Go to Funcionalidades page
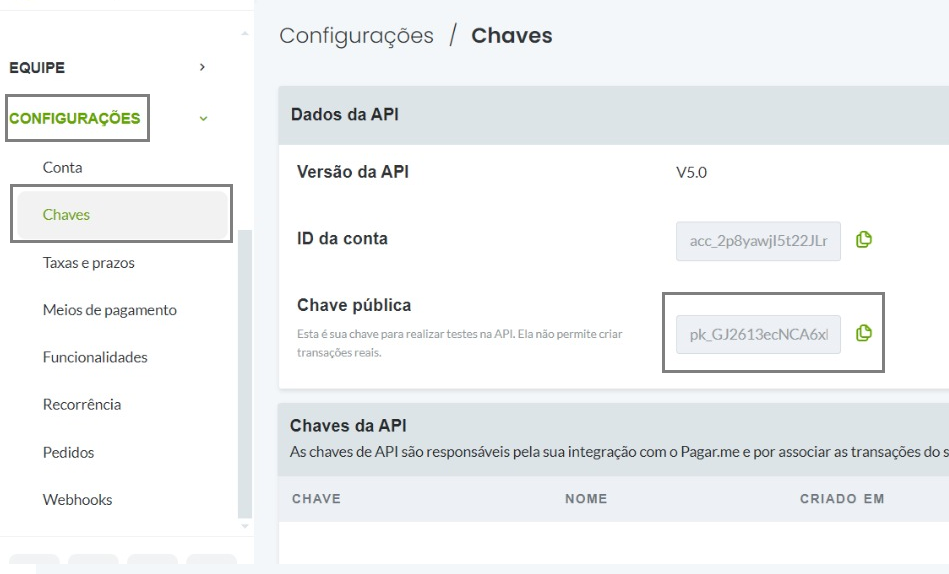This screenshot has width=949, height=574. point(95,357)
